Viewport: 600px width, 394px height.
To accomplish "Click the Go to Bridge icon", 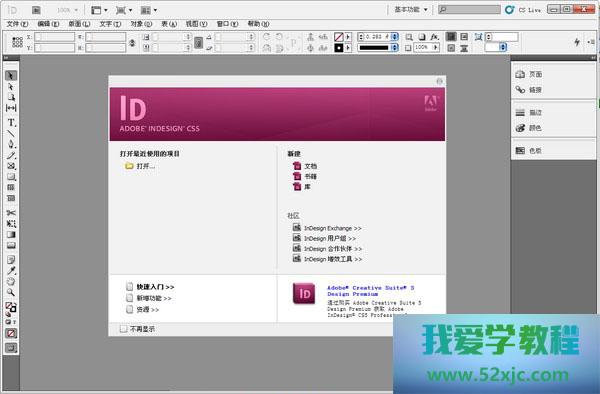I will point(36,10).
